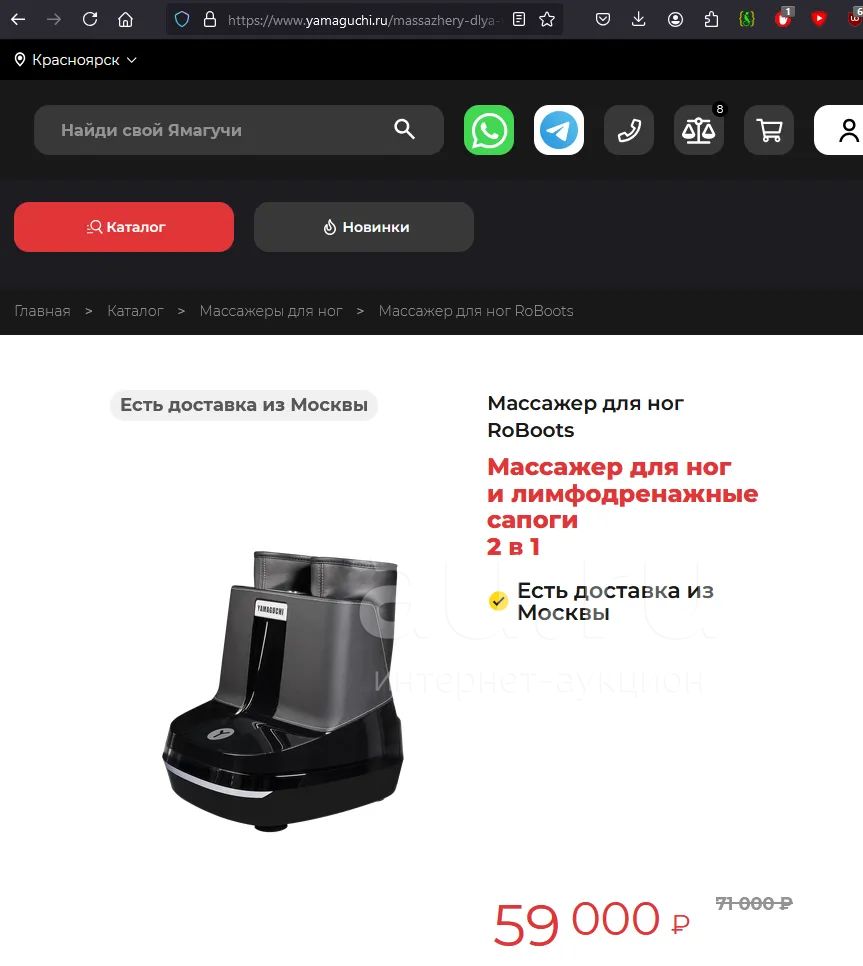This screenshot has width=863, height=966.
Task: Open the red Каталог button
Action: [124, 227]
